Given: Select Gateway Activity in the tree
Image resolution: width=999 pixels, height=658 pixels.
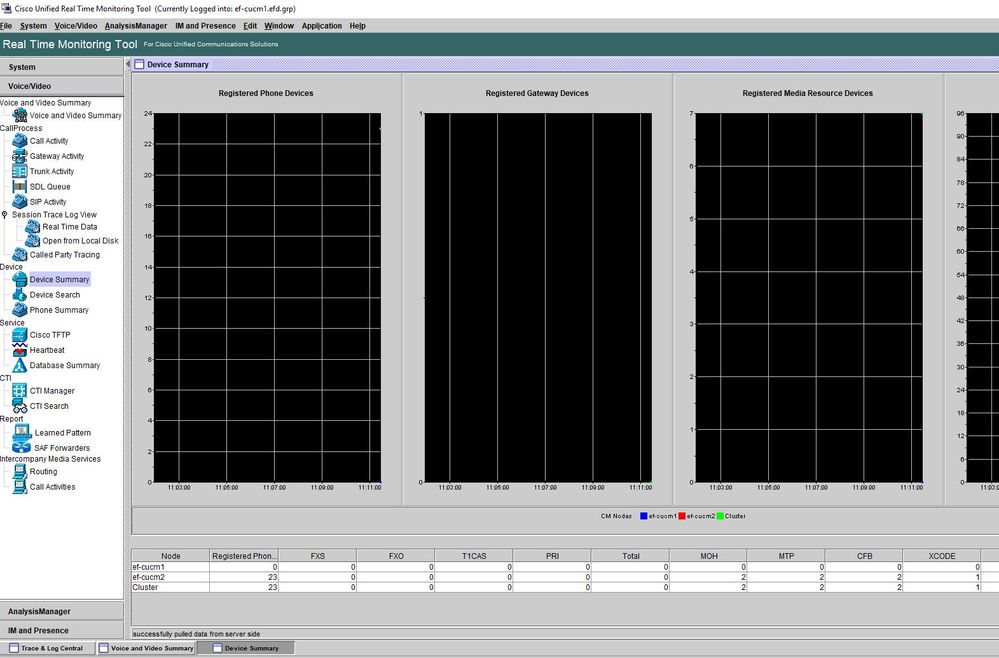Looking at the screenshot, I should coord(57,156).
